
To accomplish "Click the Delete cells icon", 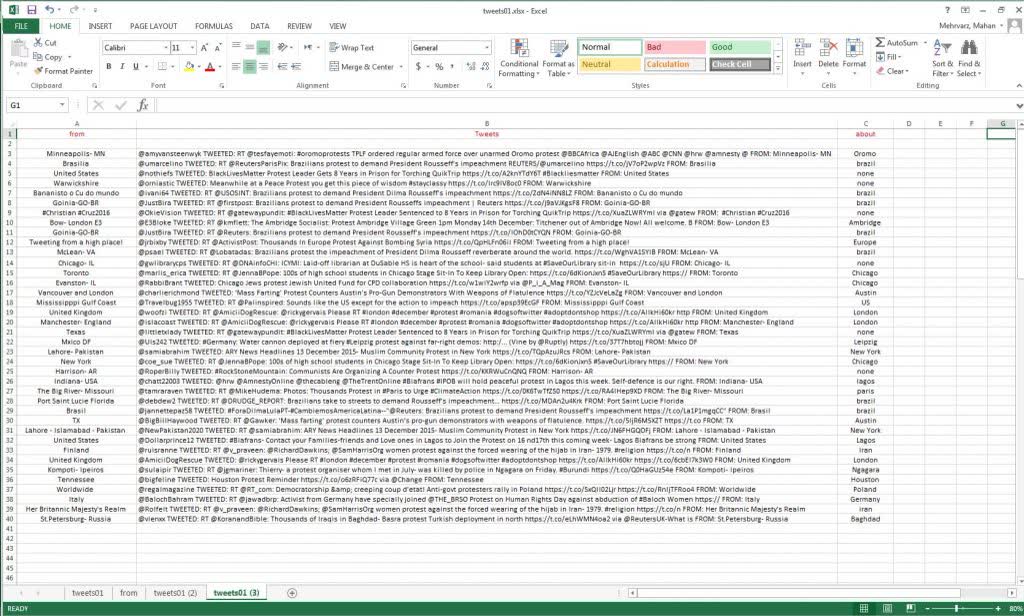I will click(828, 48).
